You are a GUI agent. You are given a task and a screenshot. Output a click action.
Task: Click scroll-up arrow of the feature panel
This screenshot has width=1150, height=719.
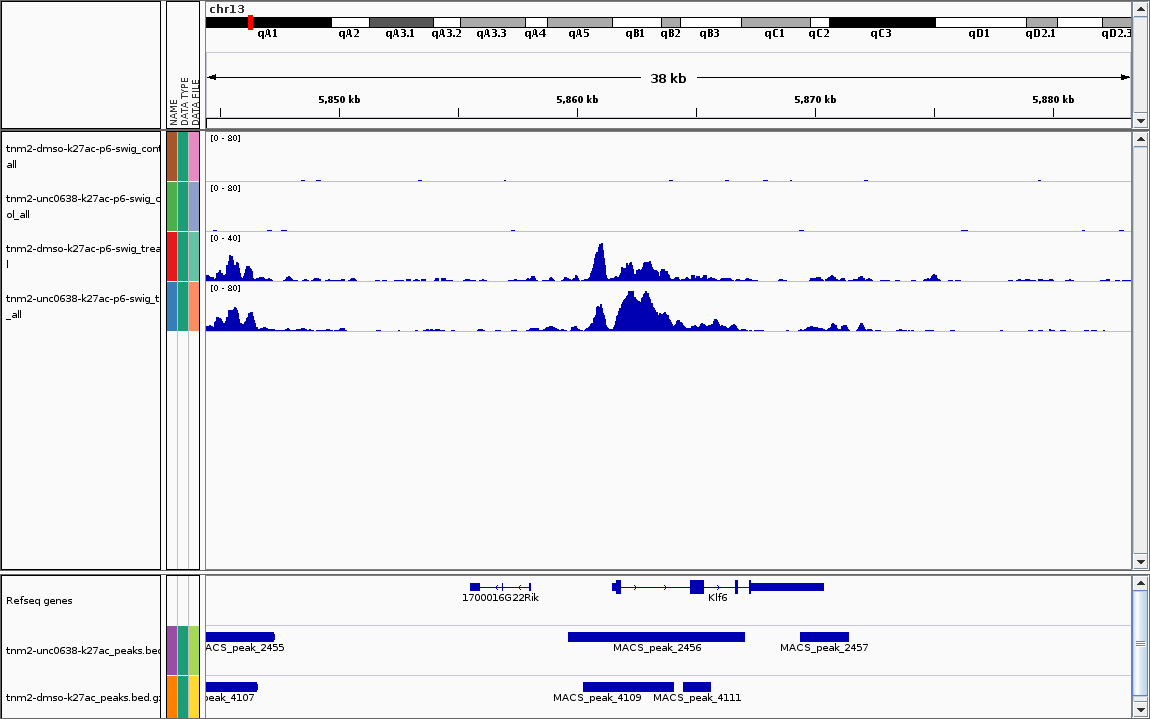pyautogui.click(x=1140, y=583)
